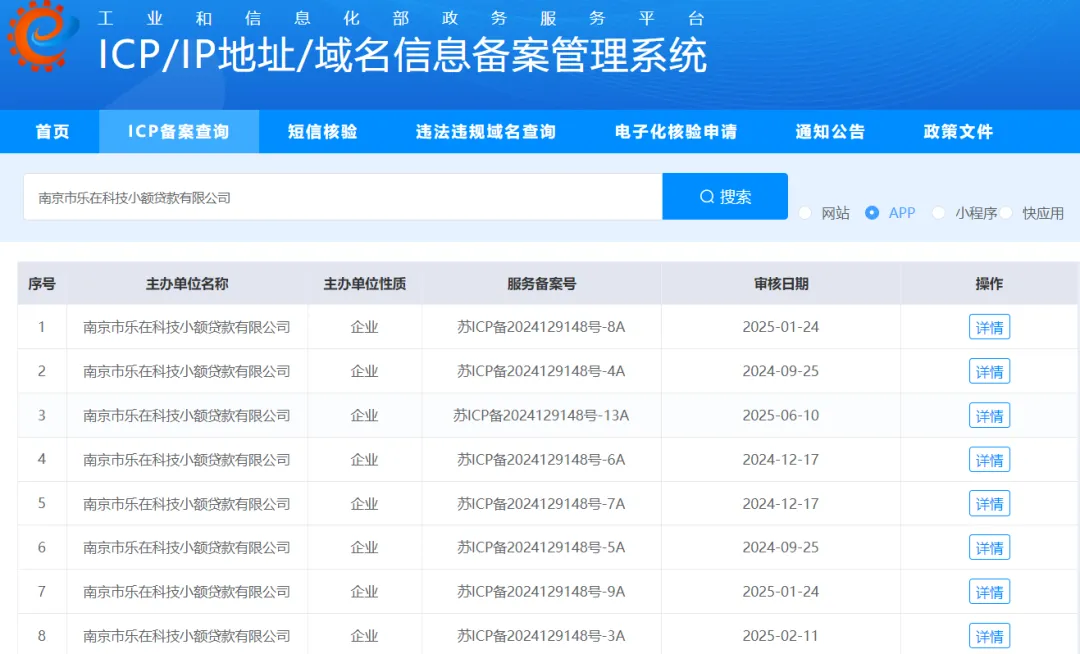Screen dimensions: 1080x654
Task: Click company name in row 1
Action: pos(187,327)
